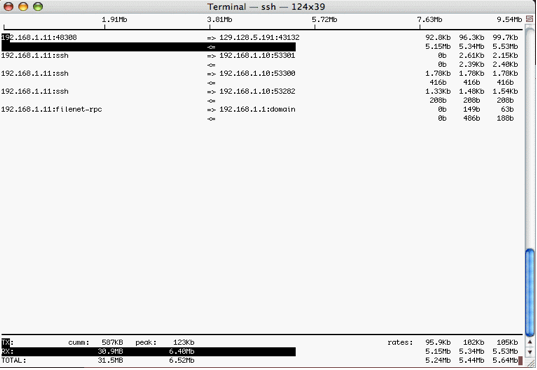
Task: Click the highlighted TX: label
Action: coord(8,342)
